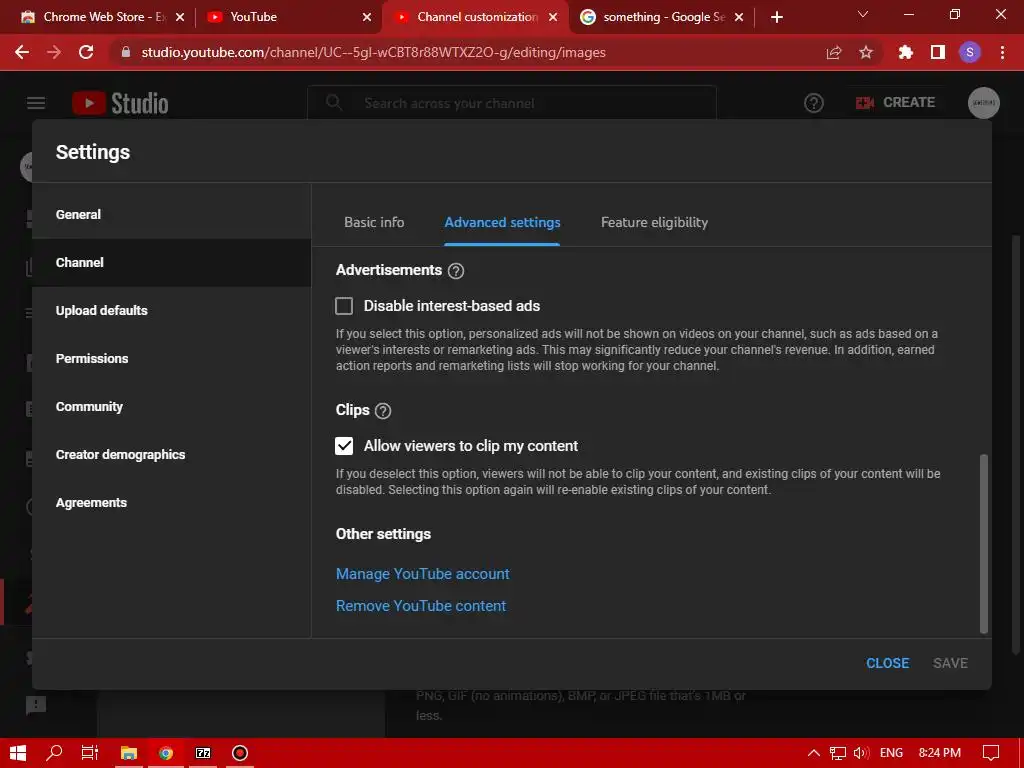The height and width of the screenshot is (768, 1024).
Task: Switch to the YouTube browser tab
Action: coord(287,17)
